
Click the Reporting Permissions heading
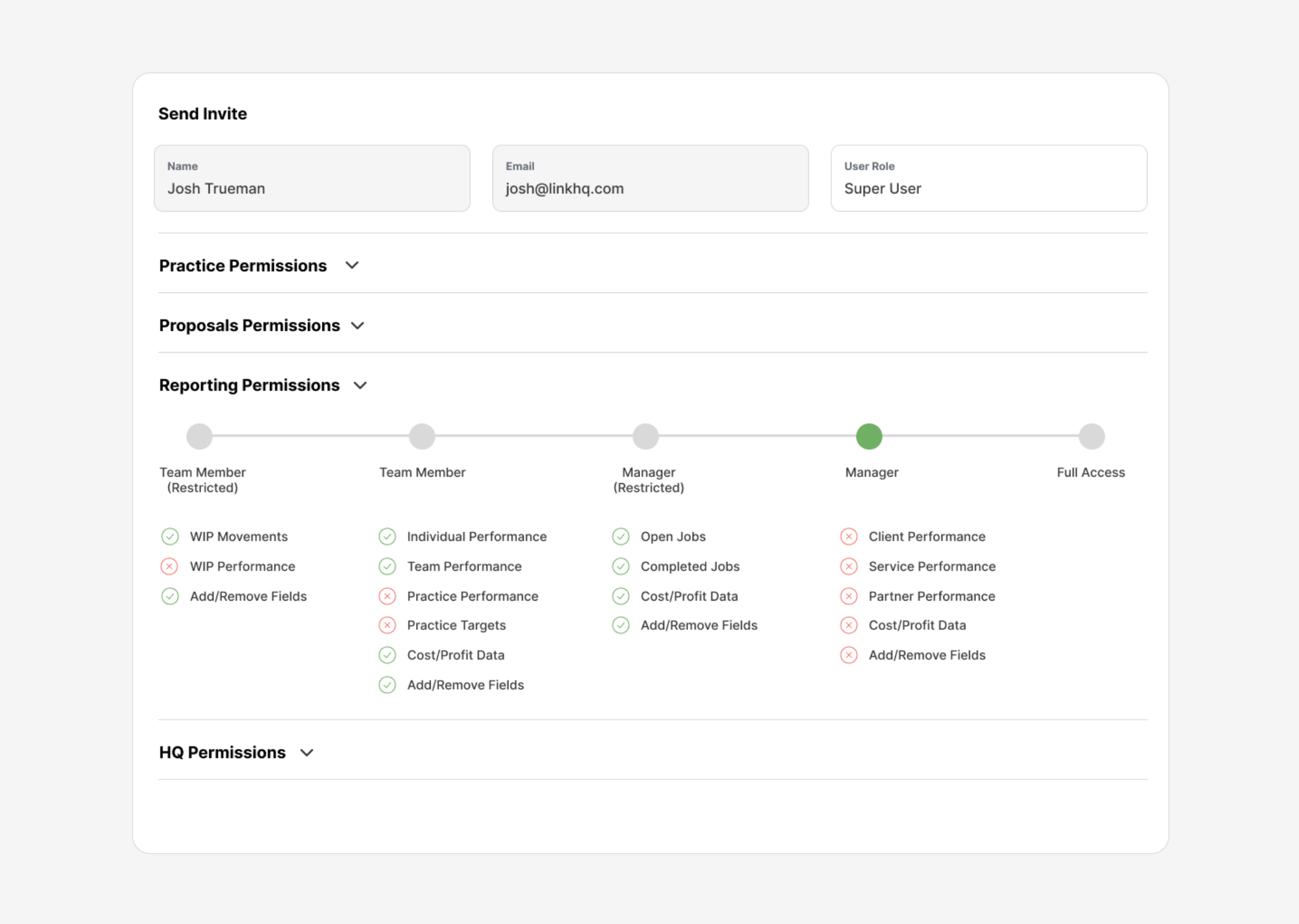249,385
